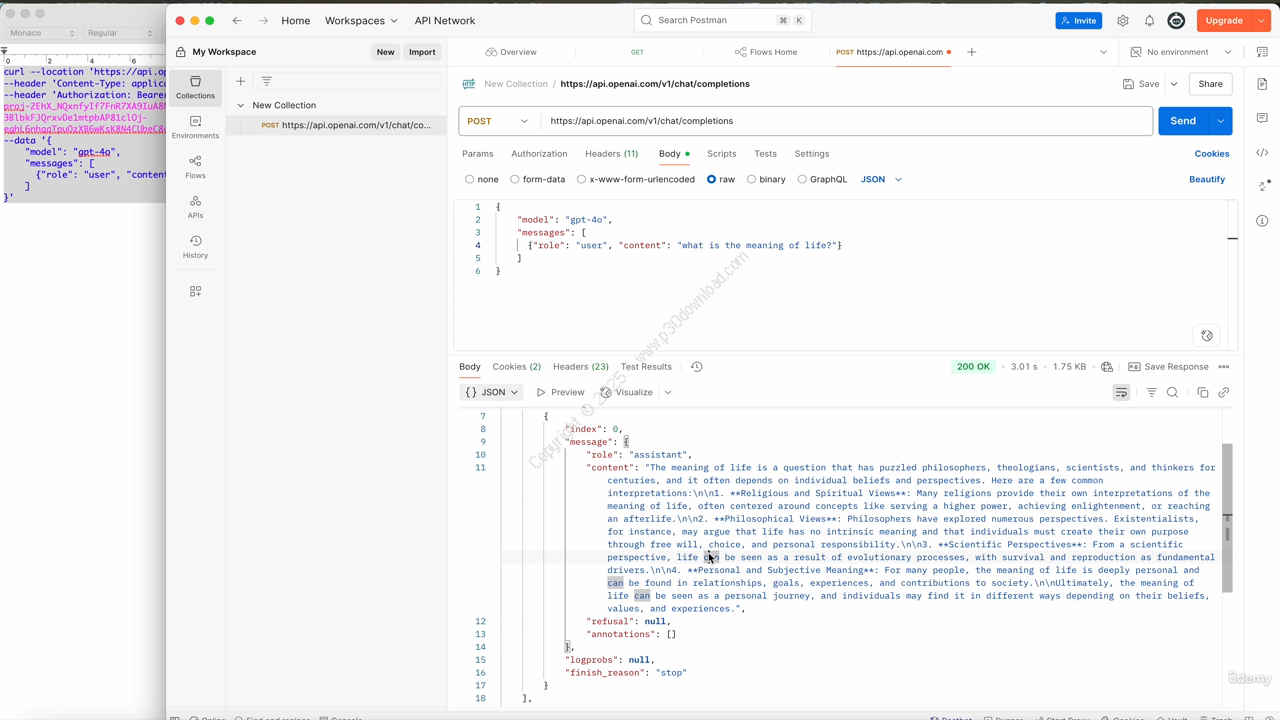
Task: Open the Cookies link
Action: [x=1211, y=154]
